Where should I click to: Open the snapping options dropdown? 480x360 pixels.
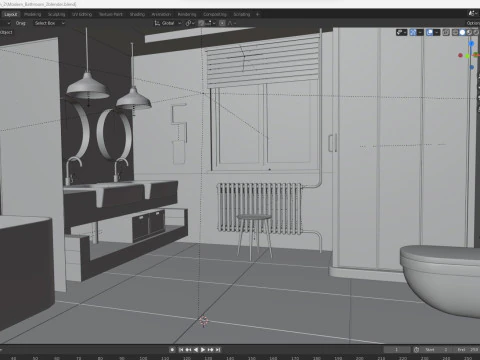(210, 23)
